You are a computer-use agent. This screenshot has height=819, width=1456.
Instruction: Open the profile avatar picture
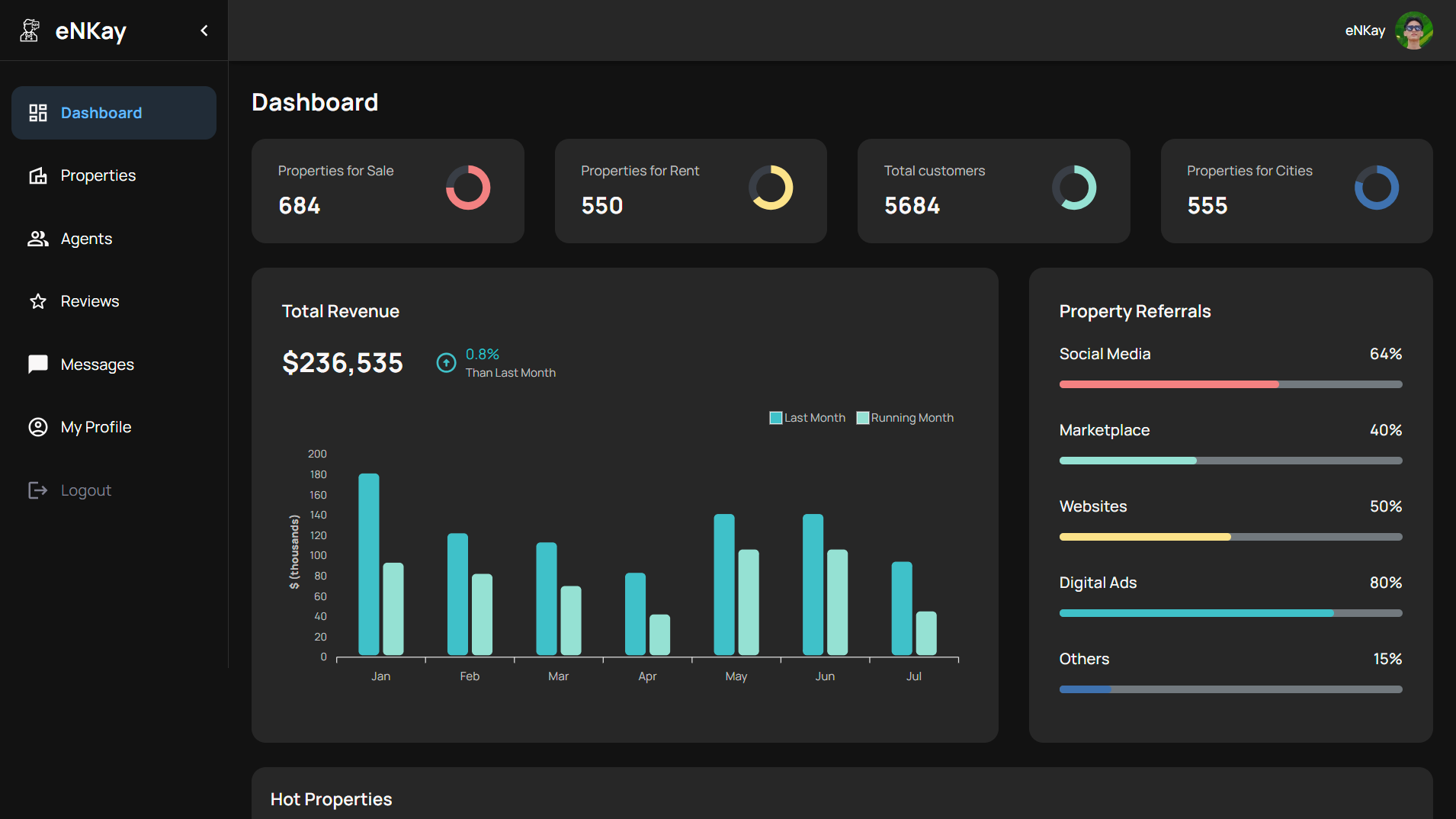click(x=1414, y=31)
